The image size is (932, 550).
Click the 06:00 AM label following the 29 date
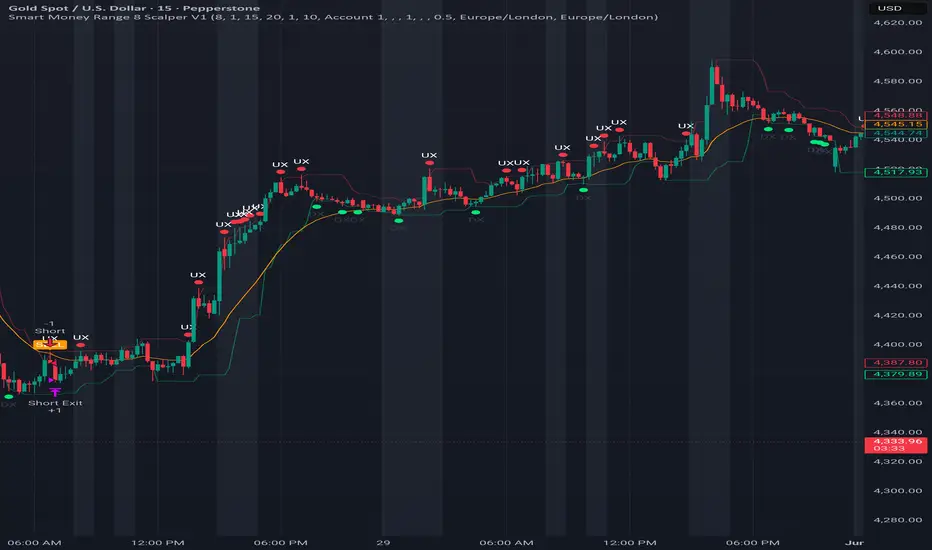506,542
